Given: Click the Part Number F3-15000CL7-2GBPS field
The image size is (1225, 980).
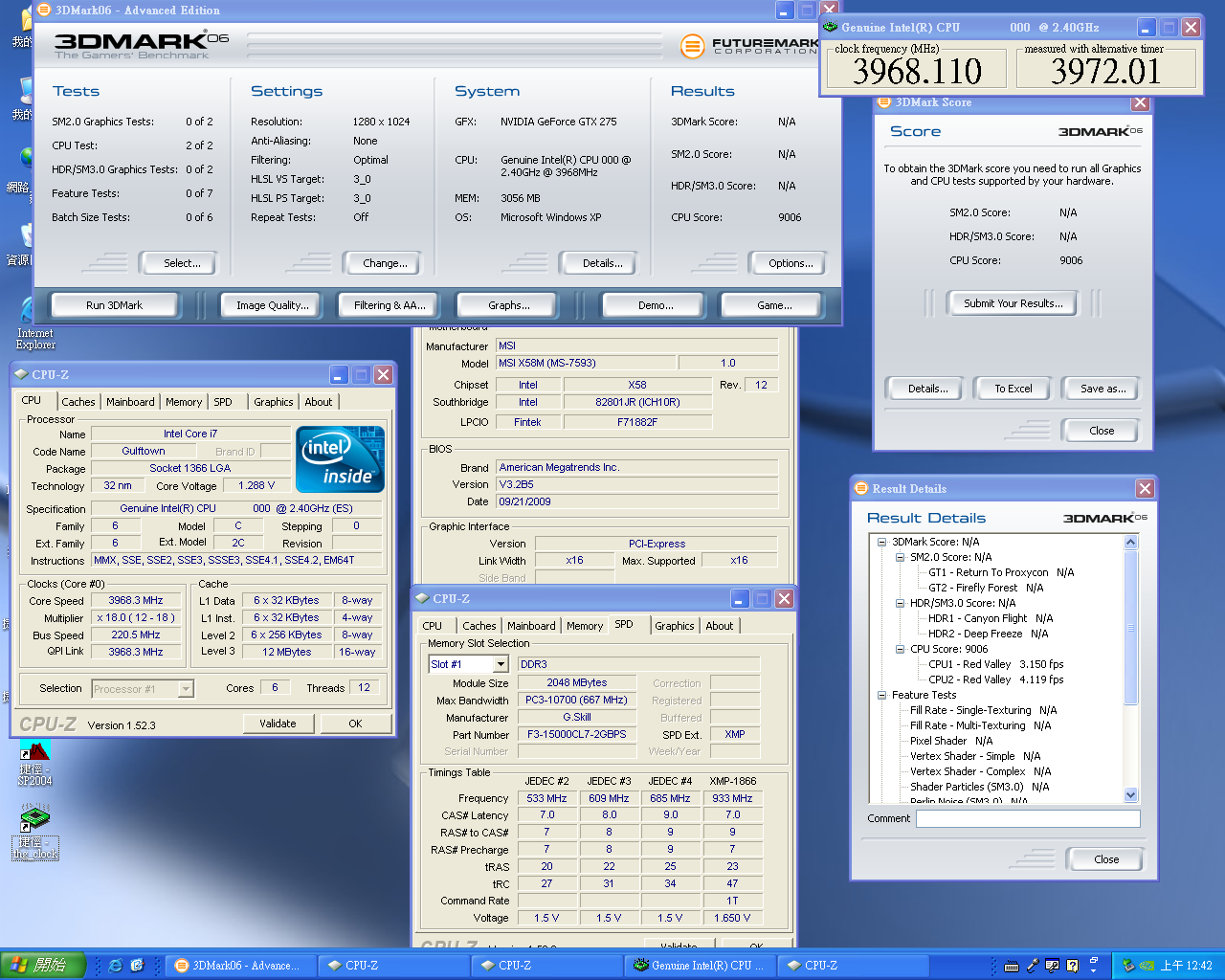Looking at the screenshot, I should [577, 735].
